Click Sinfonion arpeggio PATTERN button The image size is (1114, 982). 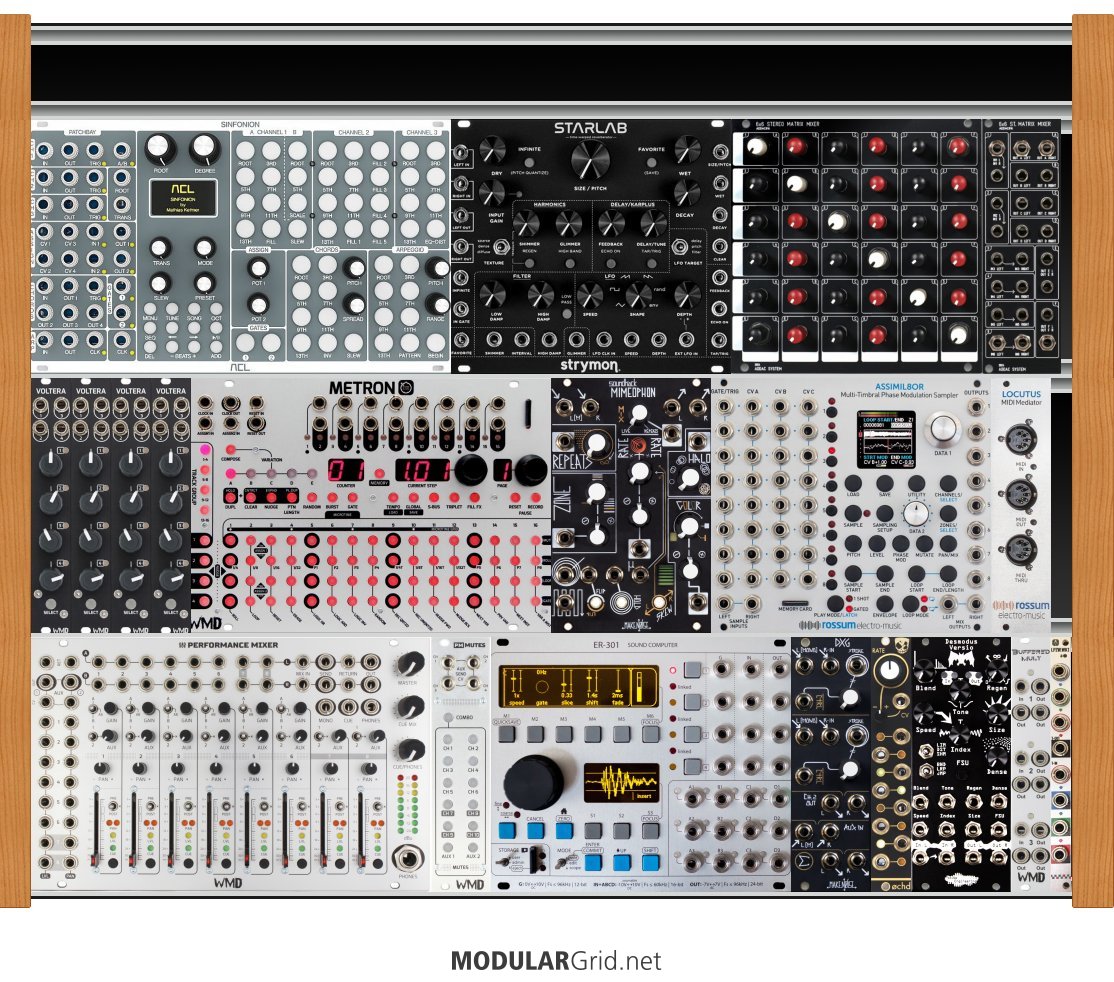pos(410,342)
